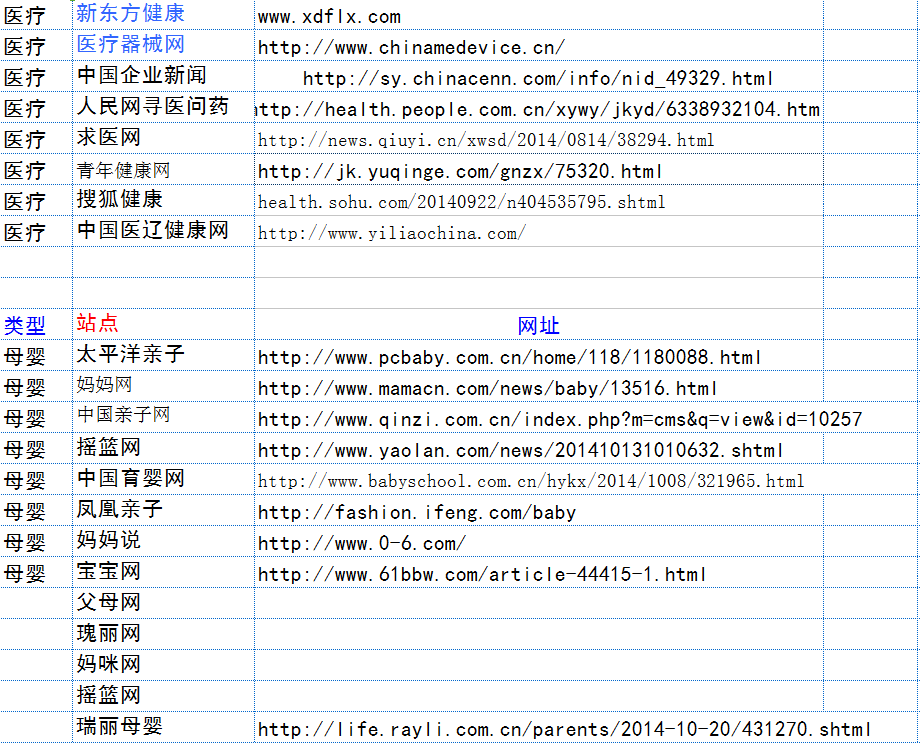This screenshot has height=743, width=920.
Task: Click 医疗 cell in the 新东方健康 row
Action: click(36, 15)
